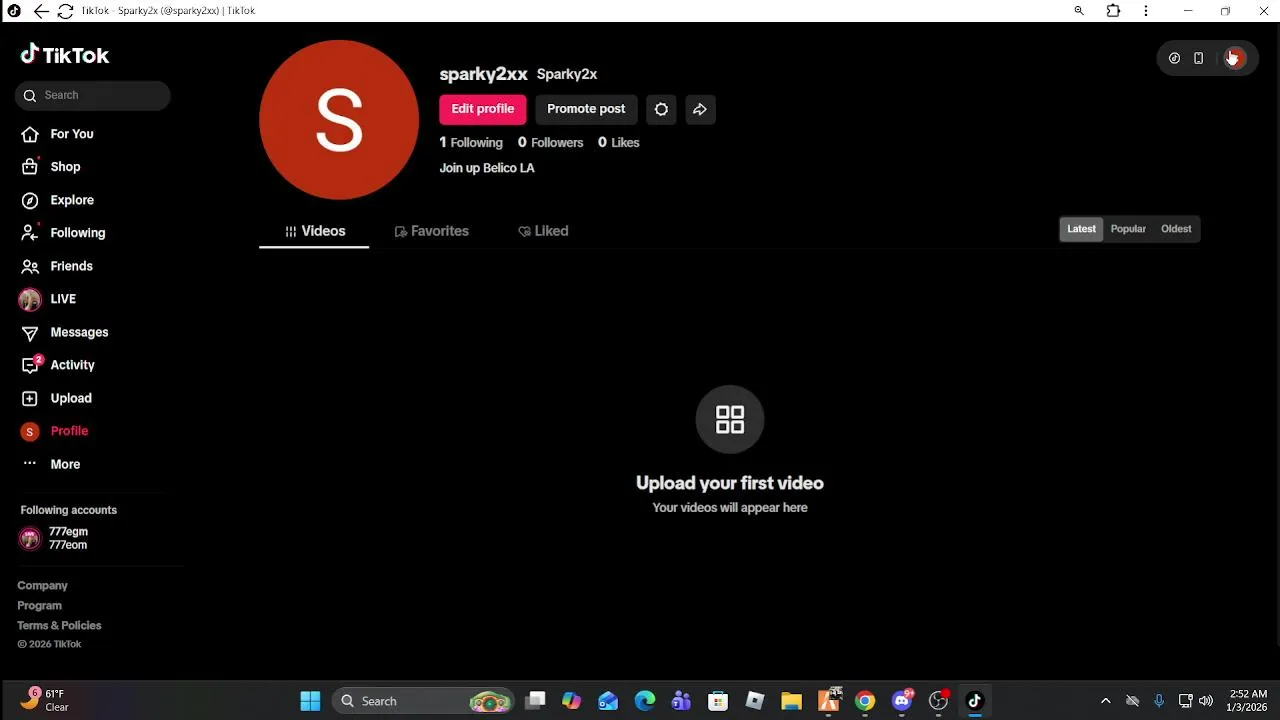Open the browser three-dot menu

1146,11
